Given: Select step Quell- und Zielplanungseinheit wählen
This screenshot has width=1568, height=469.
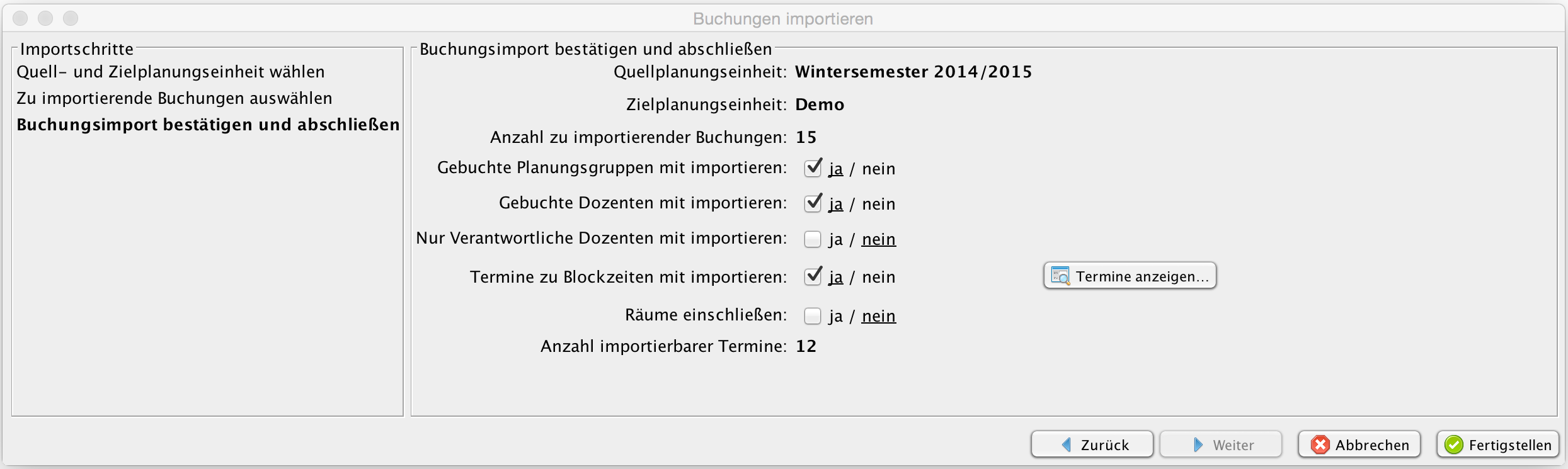Looking at the screenshot, I should click(x=171, y=72).
